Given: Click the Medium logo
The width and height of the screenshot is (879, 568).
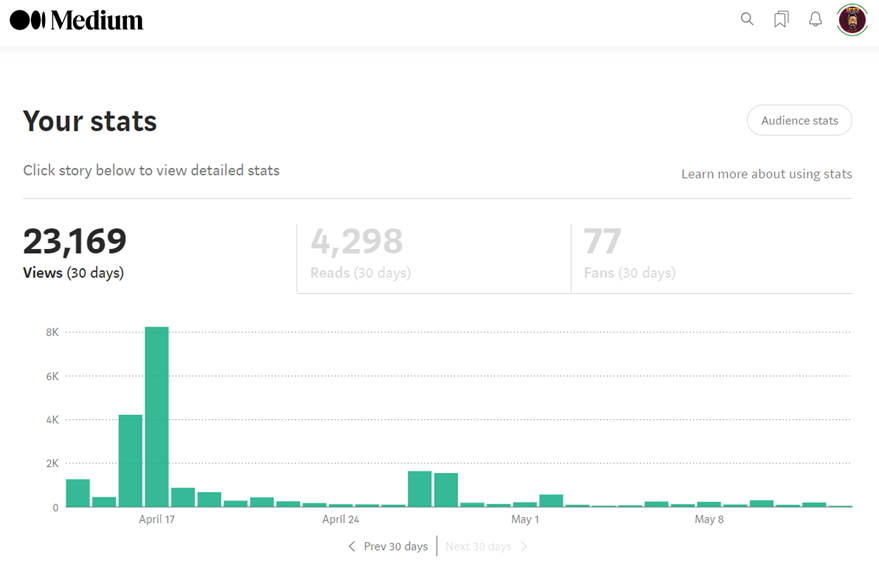Looking at the screenshot, I should [76, 20].
